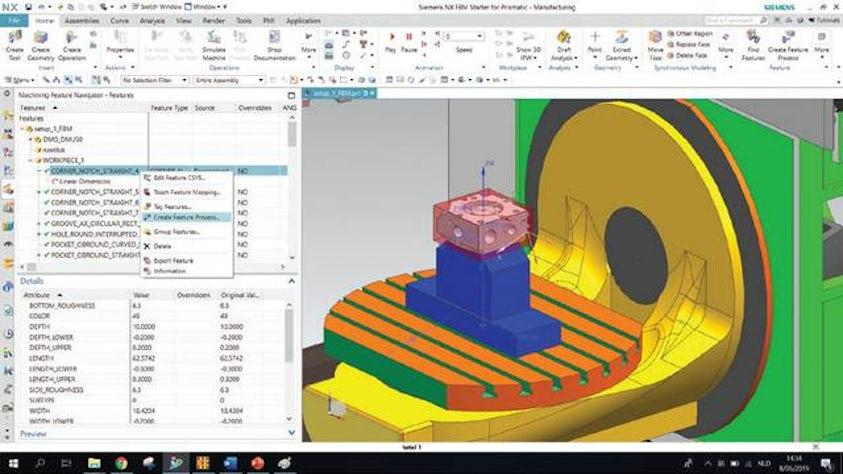The height and width of the screenshot is (474, 843).
Task: Collapse the setup_1_FBM tree node
Action: pos(23,129)
